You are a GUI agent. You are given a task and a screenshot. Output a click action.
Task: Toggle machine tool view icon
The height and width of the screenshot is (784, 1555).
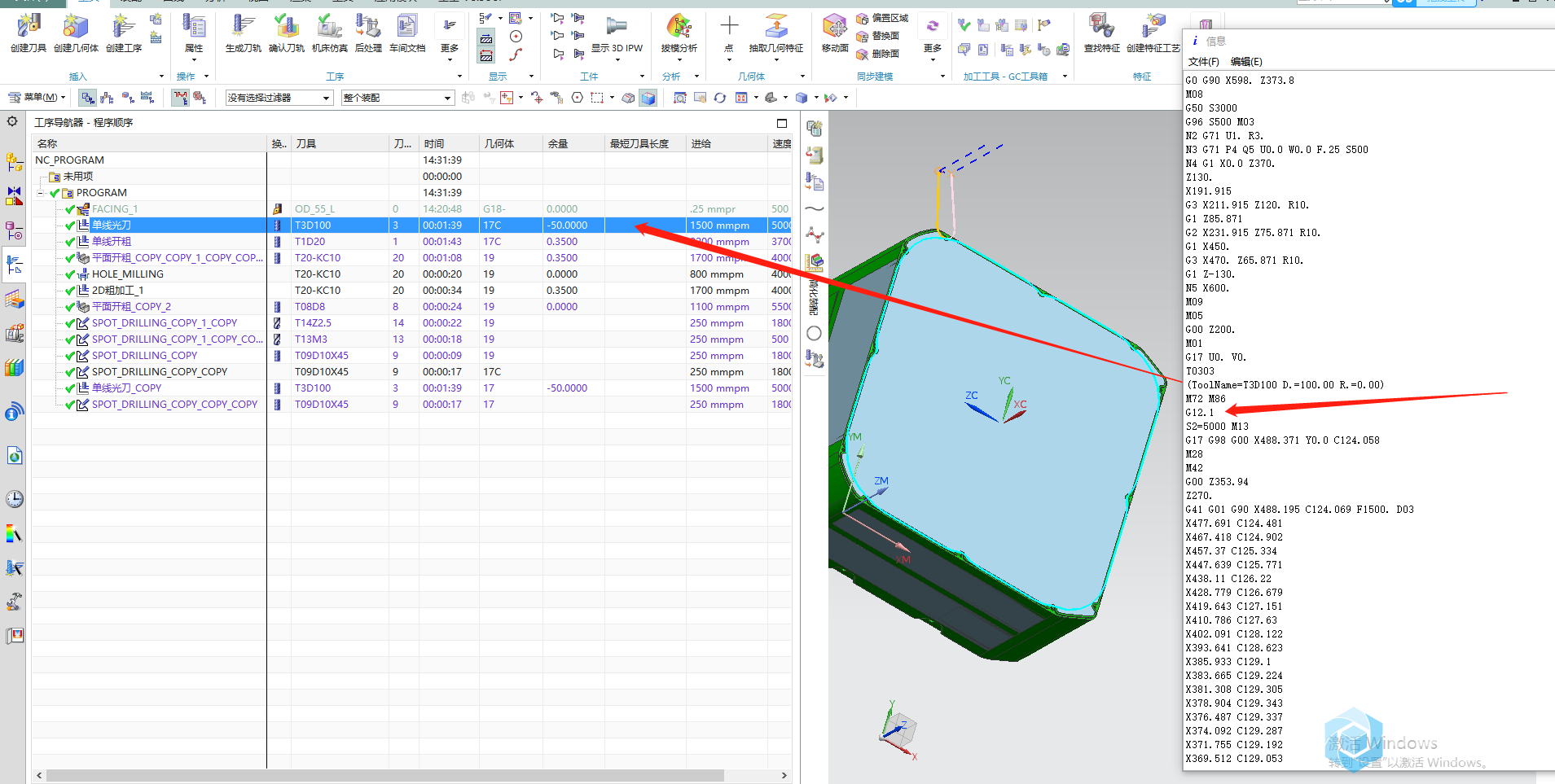point(108,98)
